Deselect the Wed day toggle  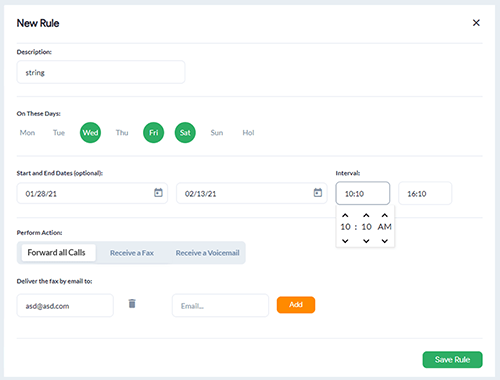(x=90, y=133)
